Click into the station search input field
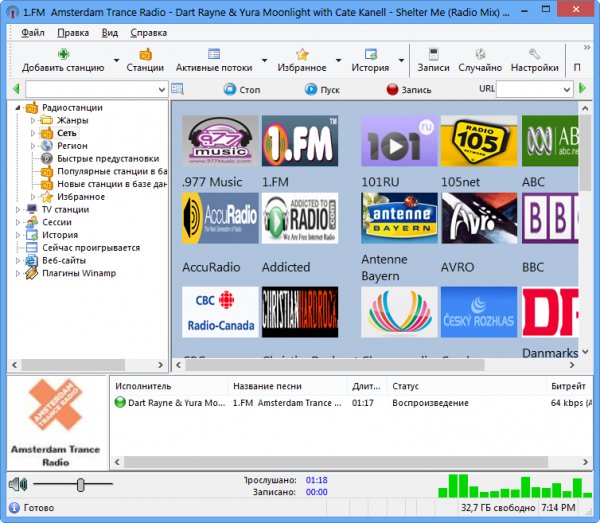Viewport: 600px width, 523px height. [x=91, y=90]
